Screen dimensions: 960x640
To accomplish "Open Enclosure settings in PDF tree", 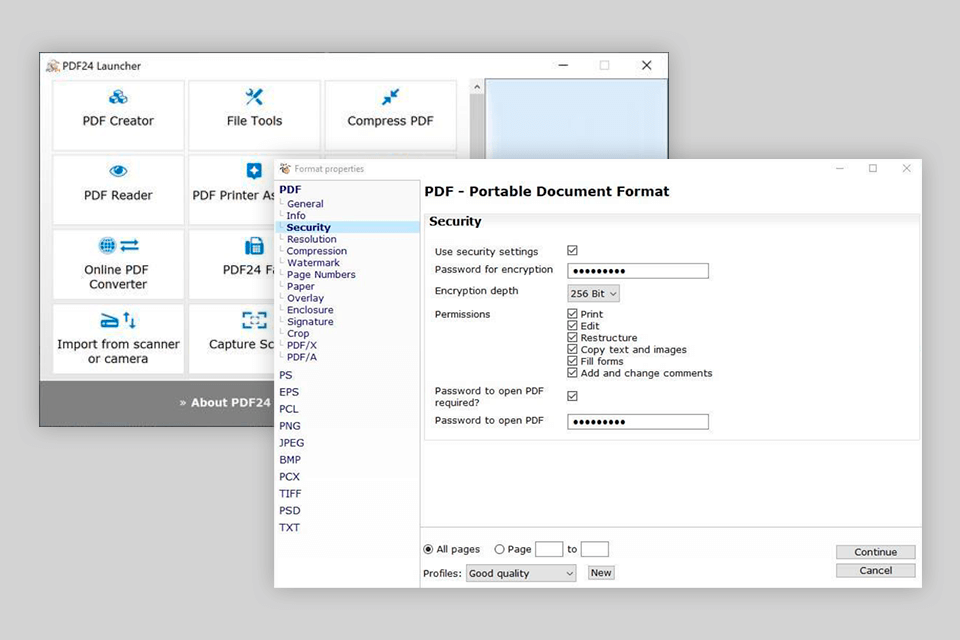I will (310, 310).
